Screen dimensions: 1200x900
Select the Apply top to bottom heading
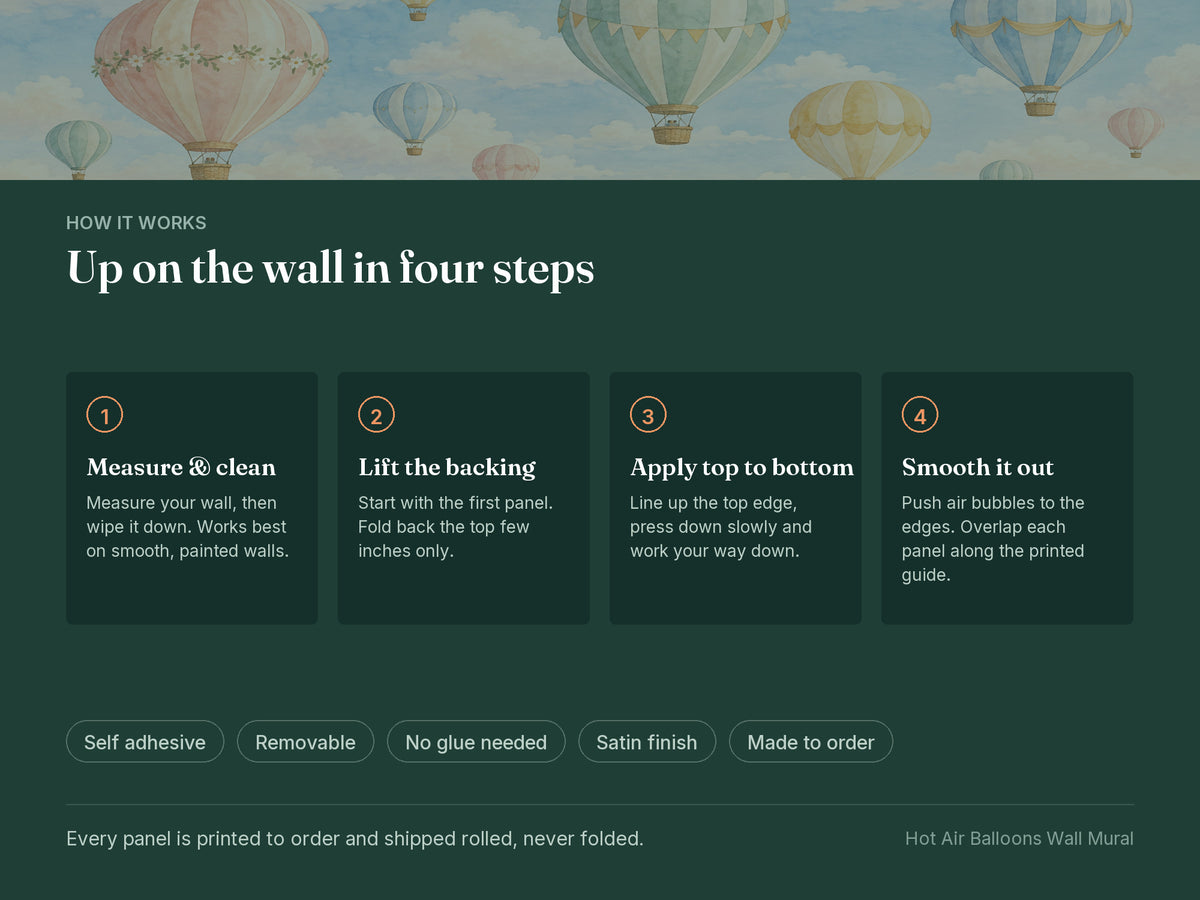(742, 467)
